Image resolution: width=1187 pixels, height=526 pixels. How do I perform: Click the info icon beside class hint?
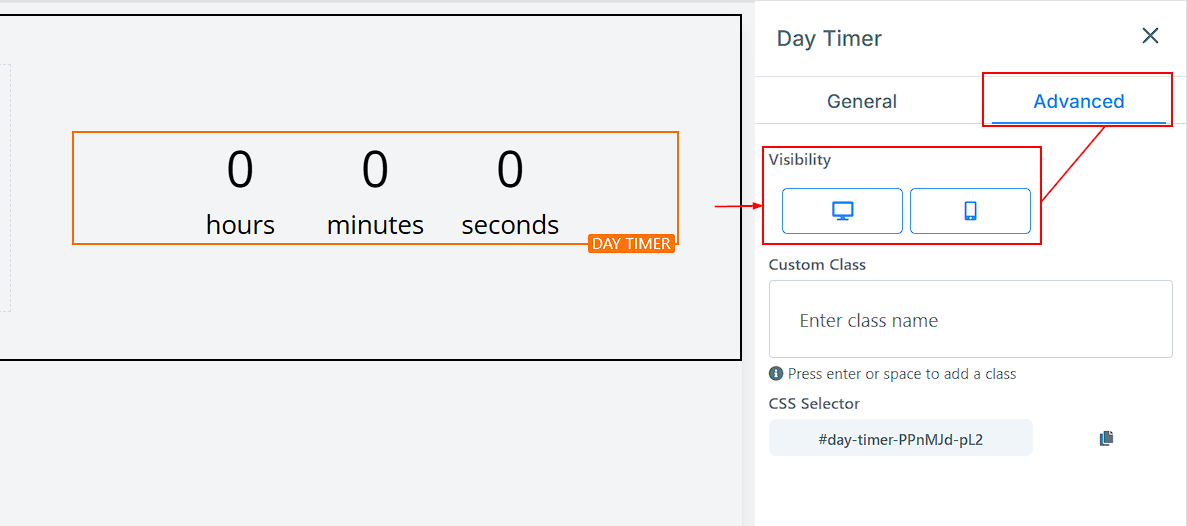coord(775,374)
